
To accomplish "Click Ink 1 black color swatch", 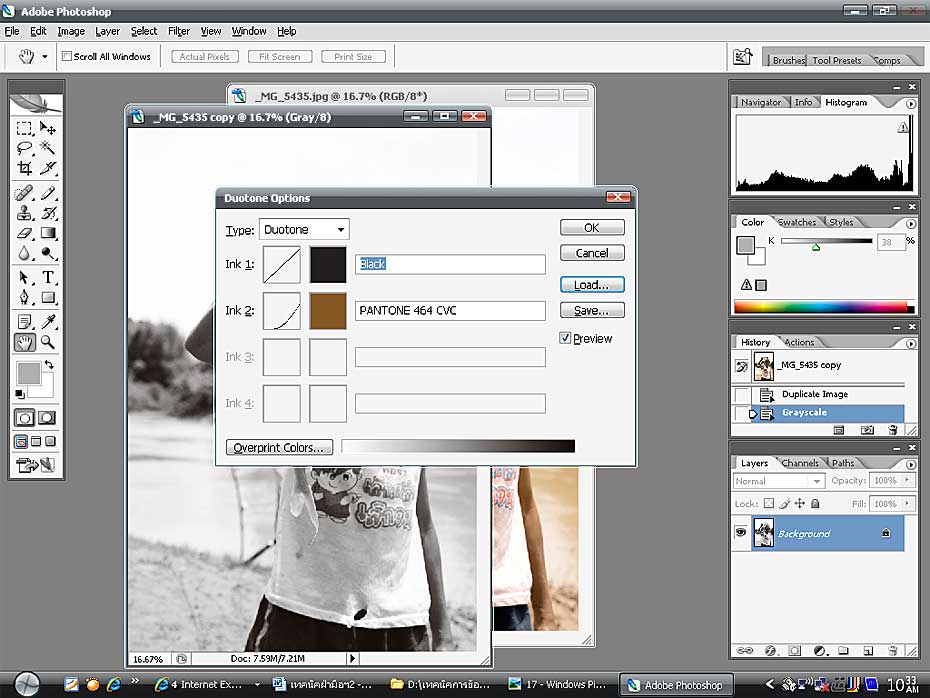I will coord(328,264).
